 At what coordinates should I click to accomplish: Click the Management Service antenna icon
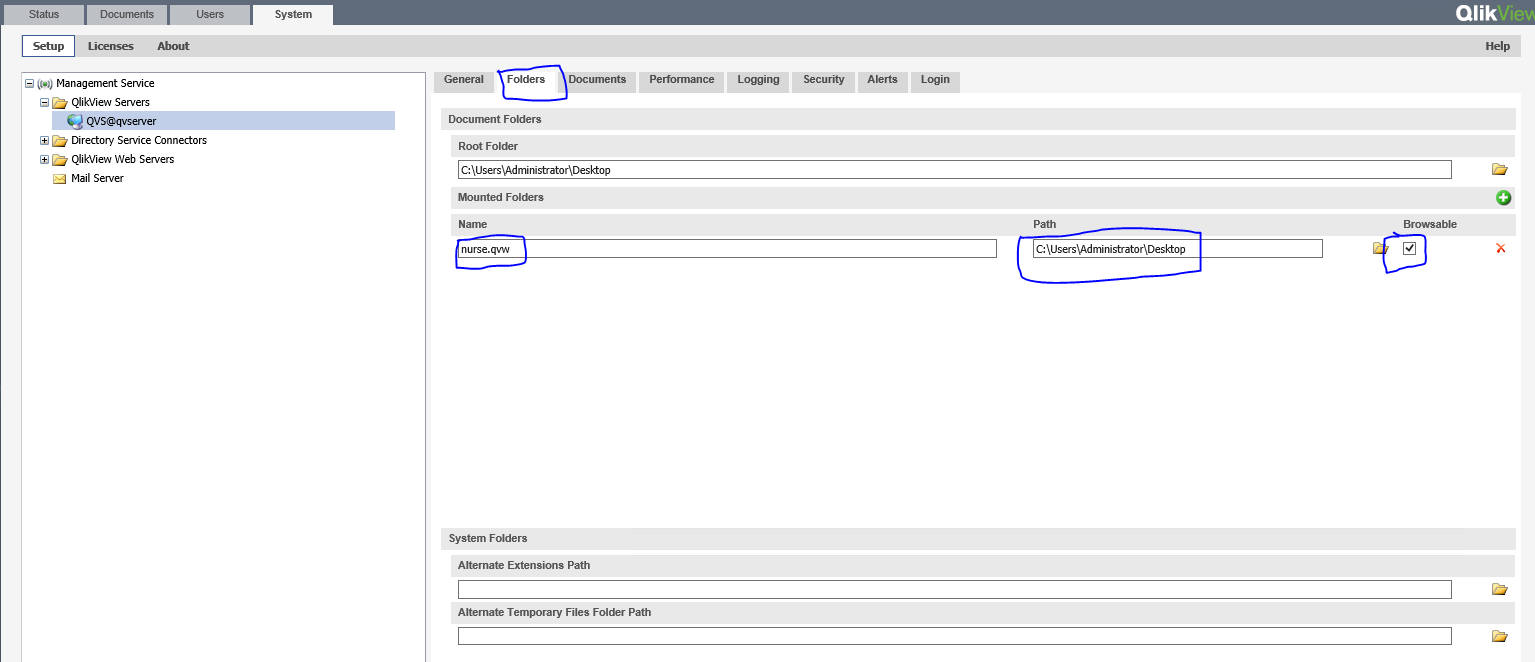tap(45, 84)
